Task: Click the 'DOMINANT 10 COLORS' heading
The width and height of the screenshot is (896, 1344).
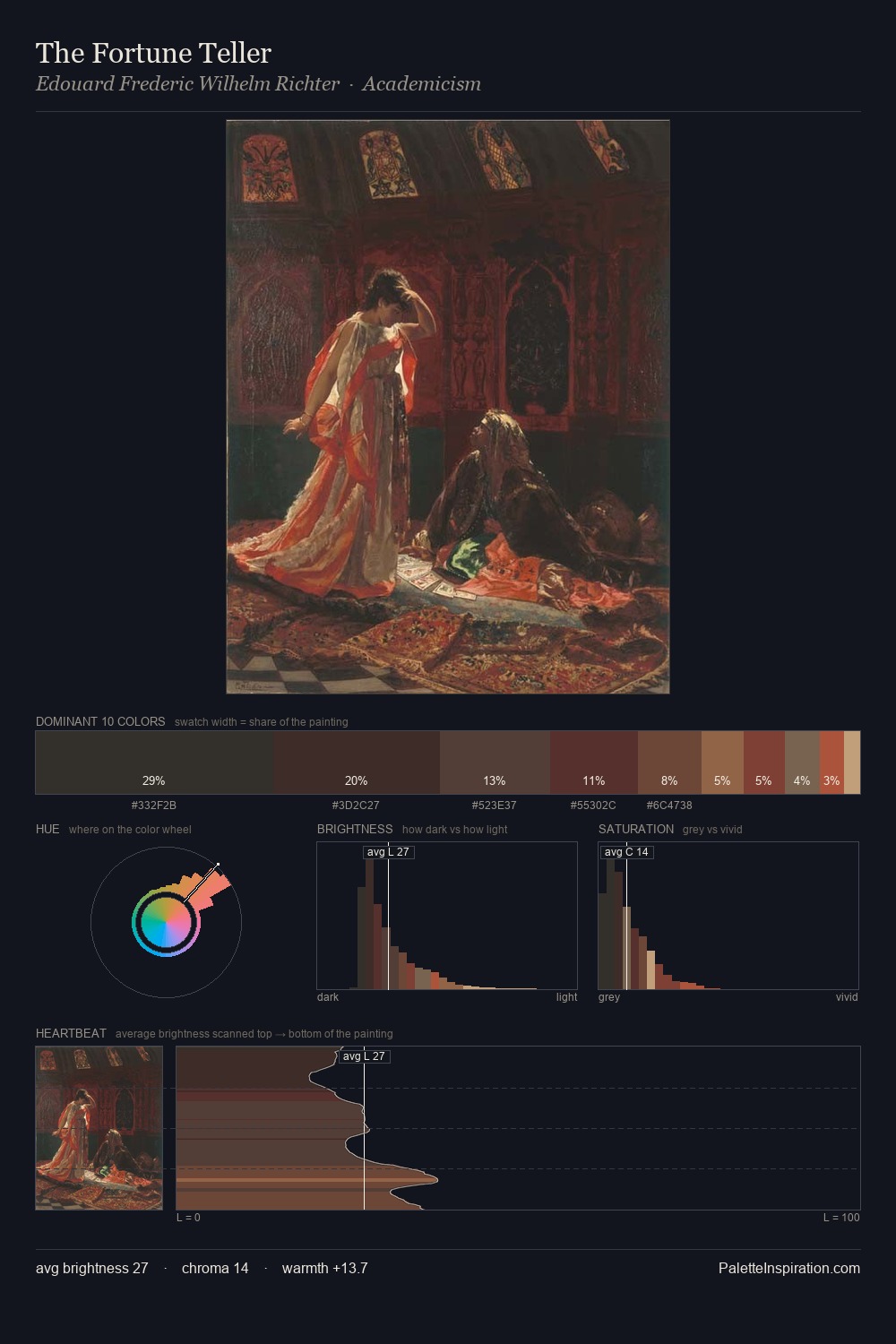Action: (100, 721)
